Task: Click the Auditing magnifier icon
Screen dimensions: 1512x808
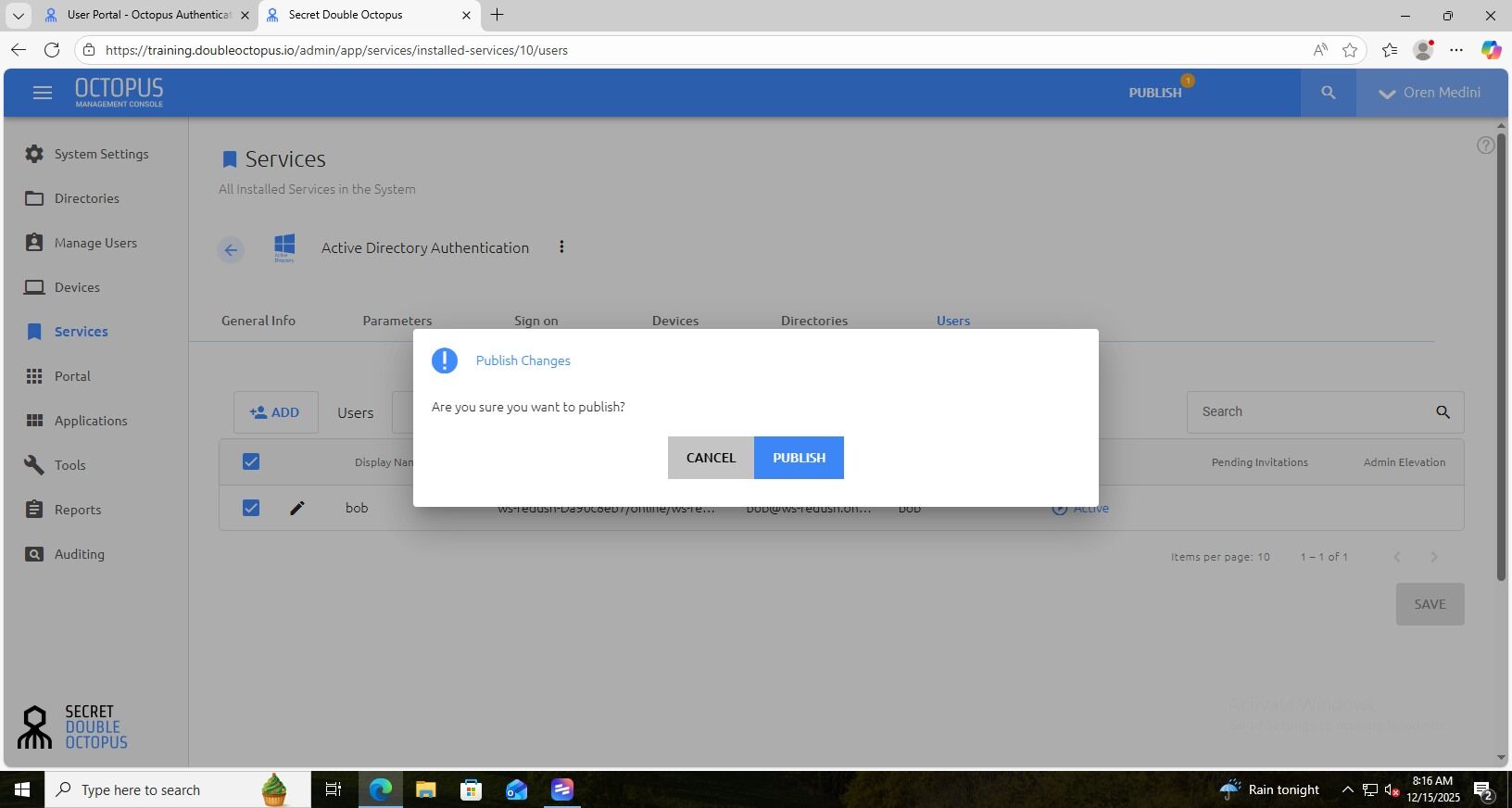Action: pos(34,554)
